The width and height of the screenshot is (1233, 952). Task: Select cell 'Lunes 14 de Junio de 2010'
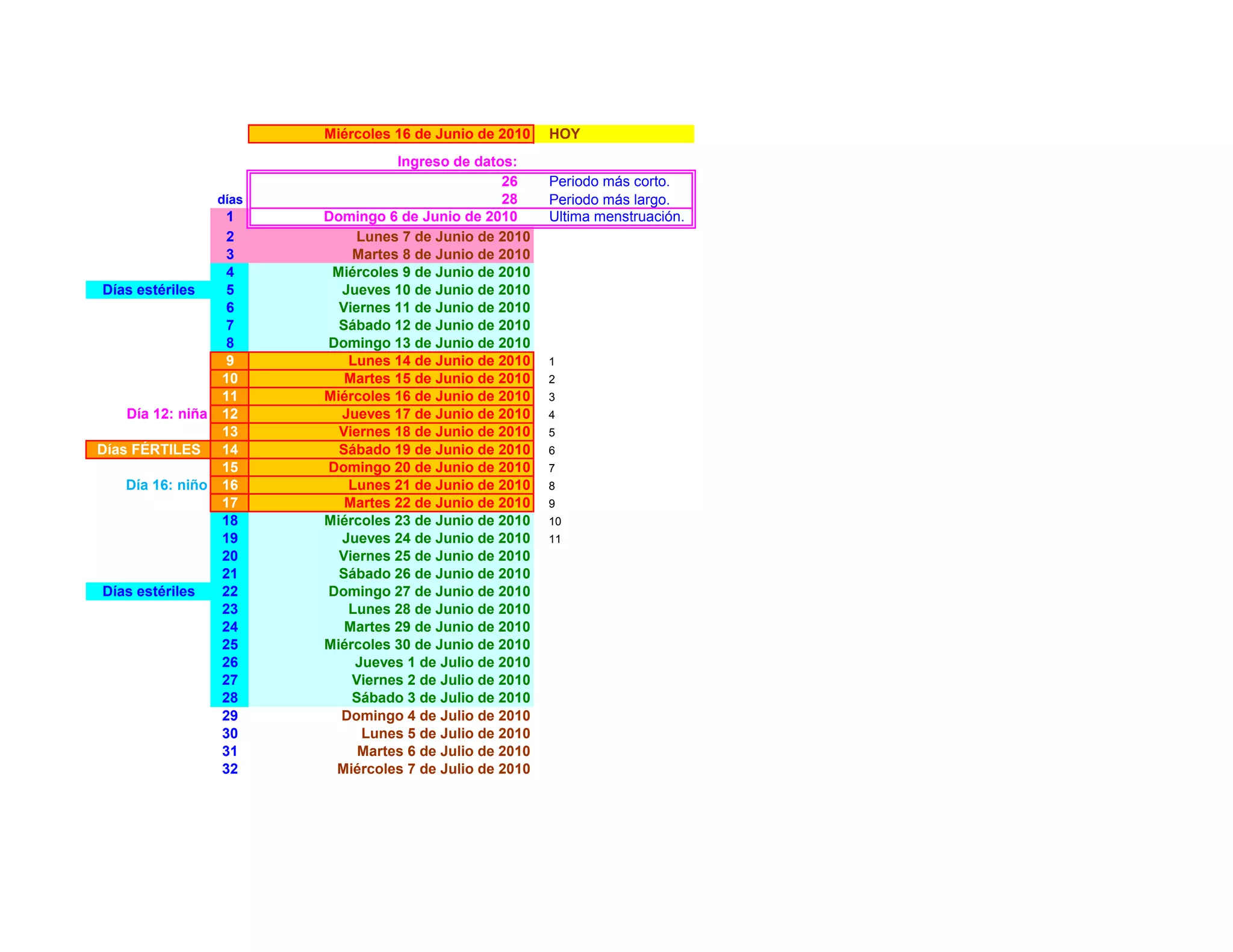439,360
